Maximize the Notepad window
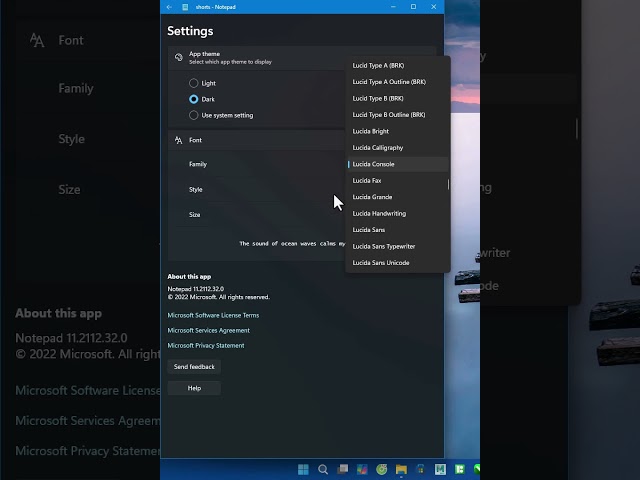 pyautogui.click(x=413, y=7)
